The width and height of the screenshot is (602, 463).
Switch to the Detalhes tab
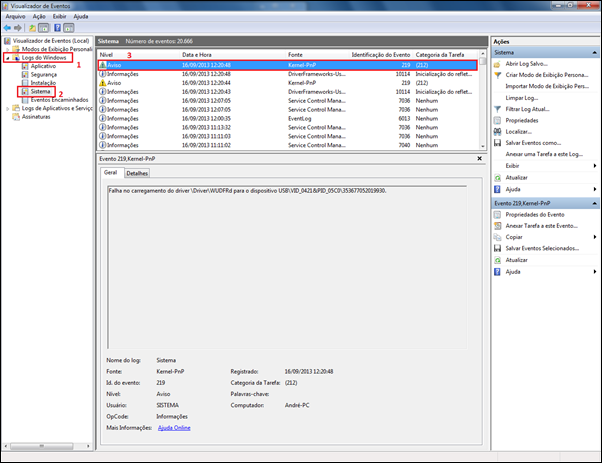(x=137, y=174)
